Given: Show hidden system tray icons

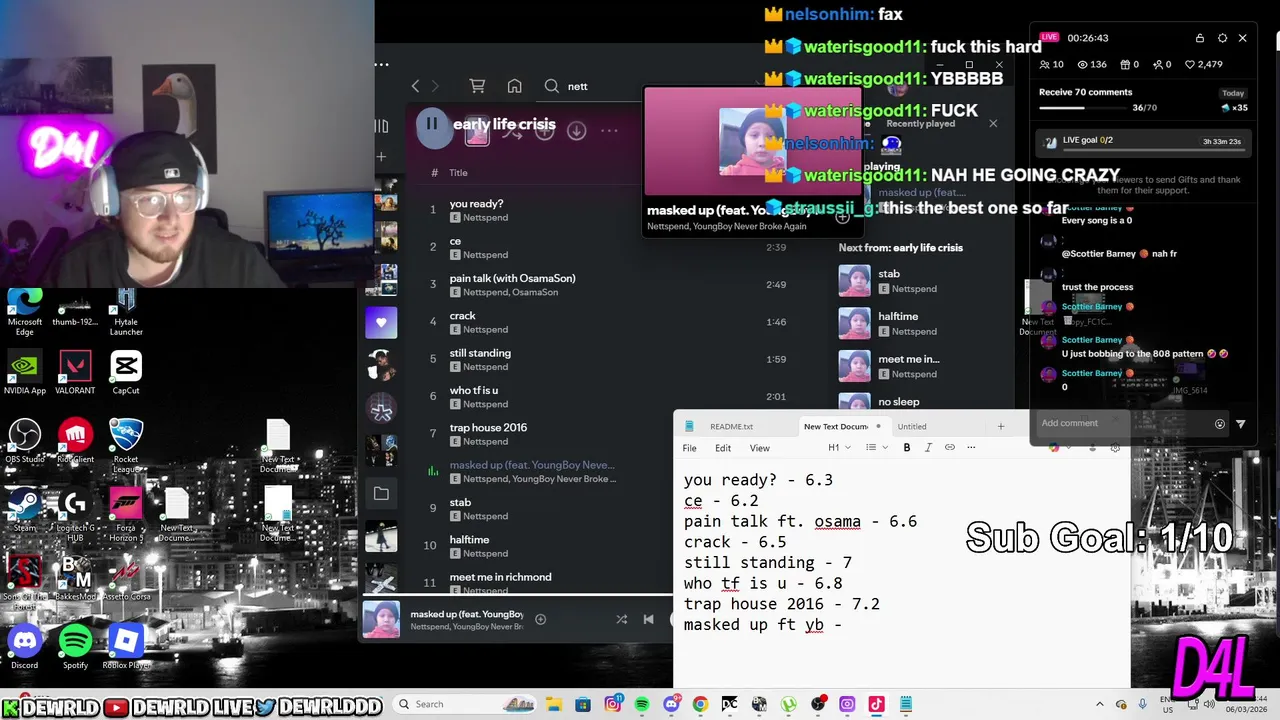Looking at the screenshot, I should (1100, 704).
